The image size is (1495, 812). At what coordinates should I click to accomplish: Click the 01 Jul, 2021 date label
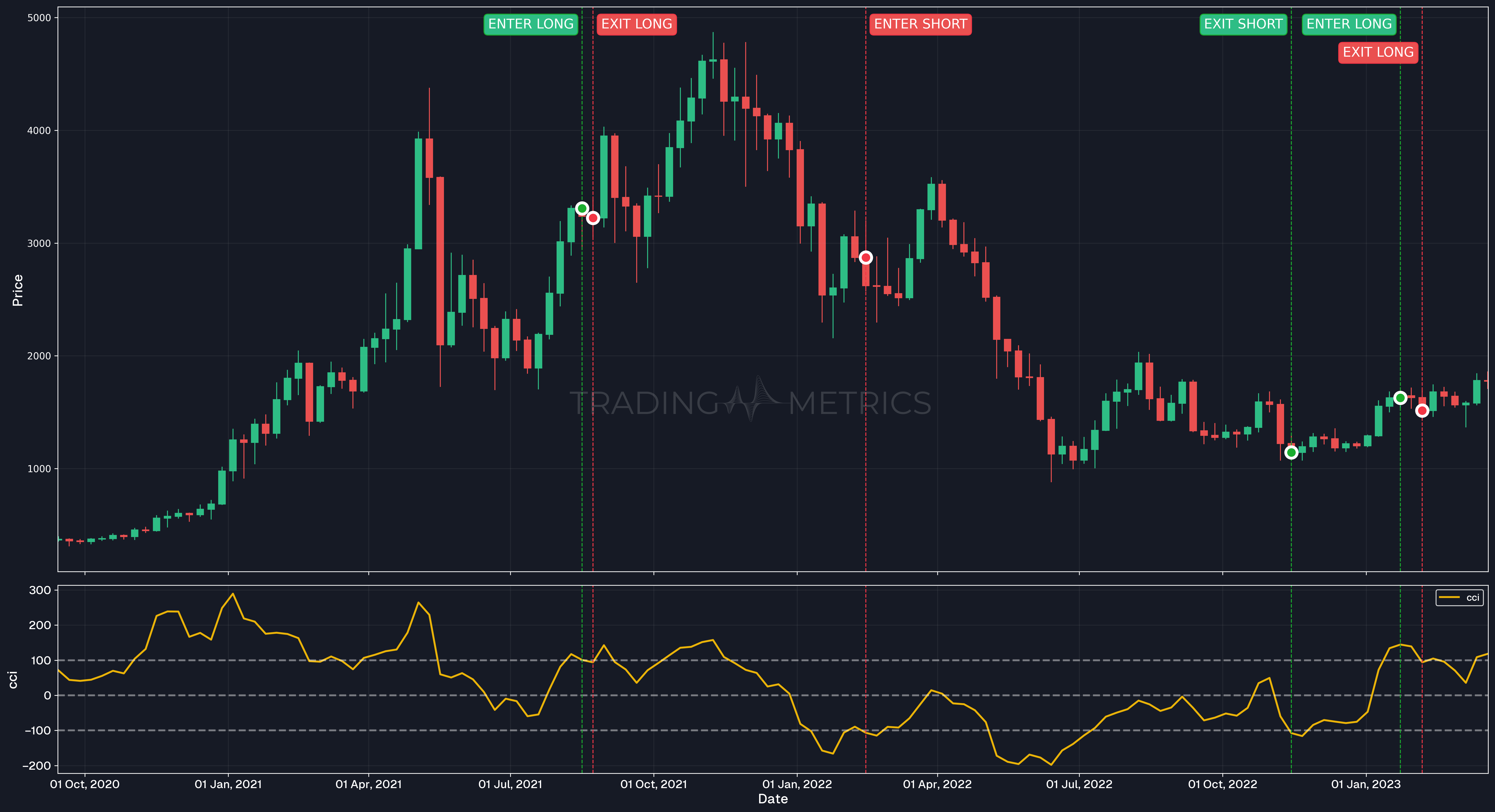(510, 784)
